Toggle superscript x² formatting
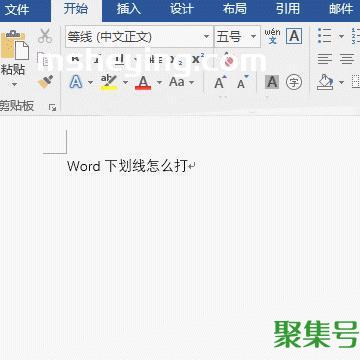This screenshot has height=360, width=360. tap(198, 59)
